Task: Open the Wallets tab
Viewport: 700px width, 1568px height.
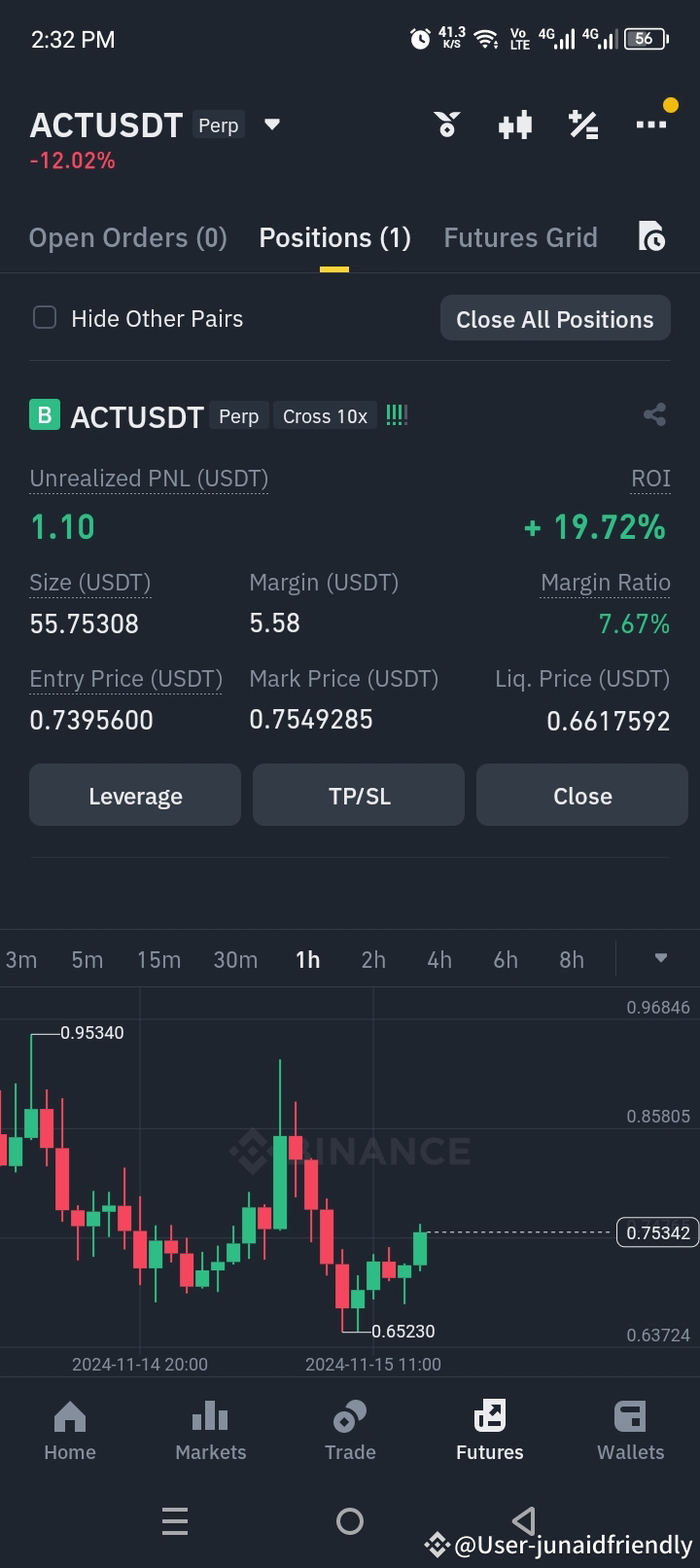Action: [x=630, y=1431]
